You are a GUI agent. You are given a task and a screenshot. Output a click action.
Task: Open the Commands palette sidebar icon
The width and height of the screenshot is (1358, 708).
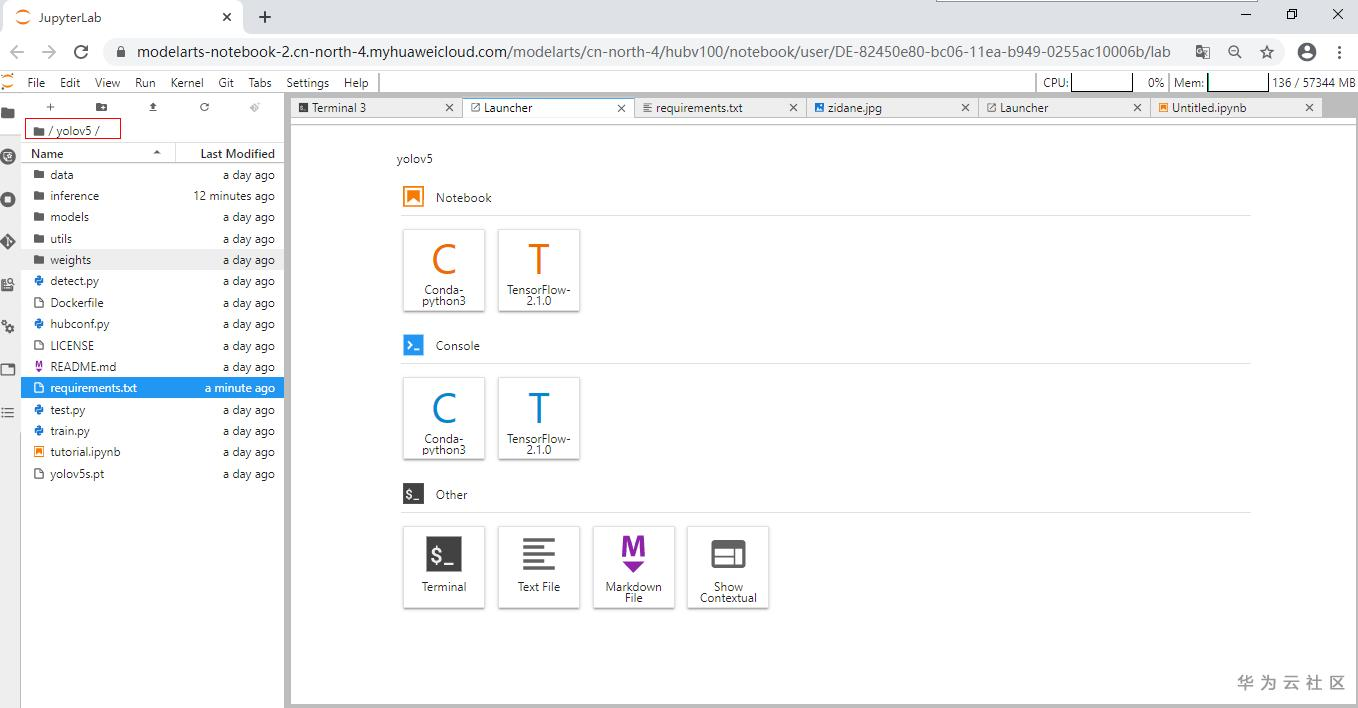(8, 284)
